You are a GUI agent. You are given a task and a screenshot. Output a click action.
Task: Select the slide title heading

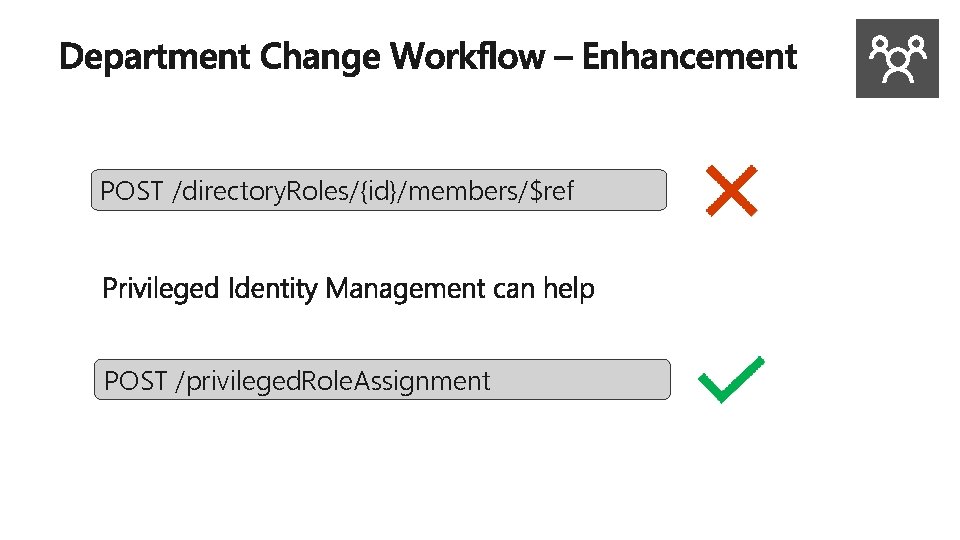(x=428, y=57)
